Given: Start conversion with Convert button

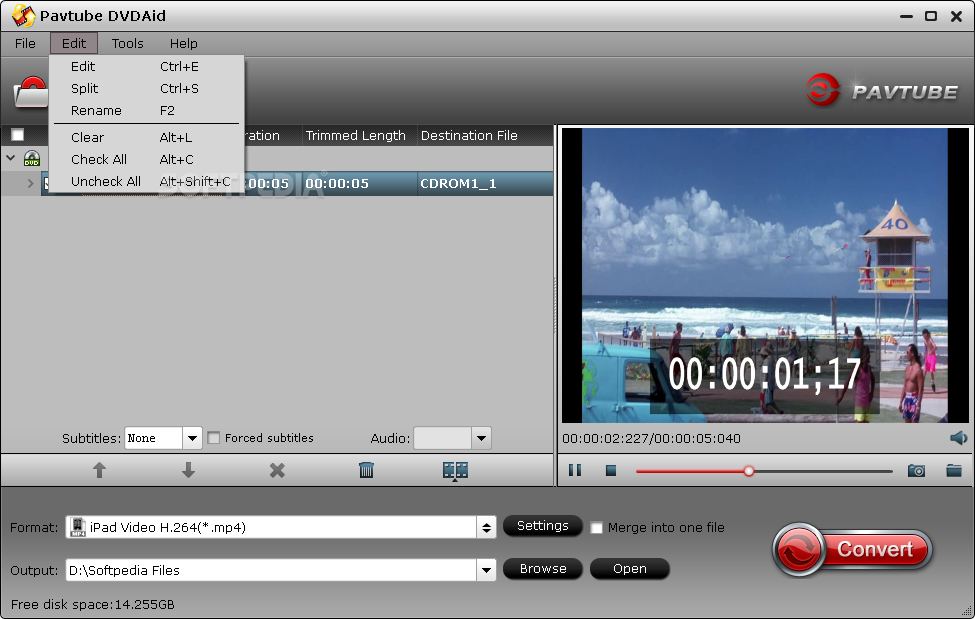Looking at the screenshot, I should click(853, 549).
